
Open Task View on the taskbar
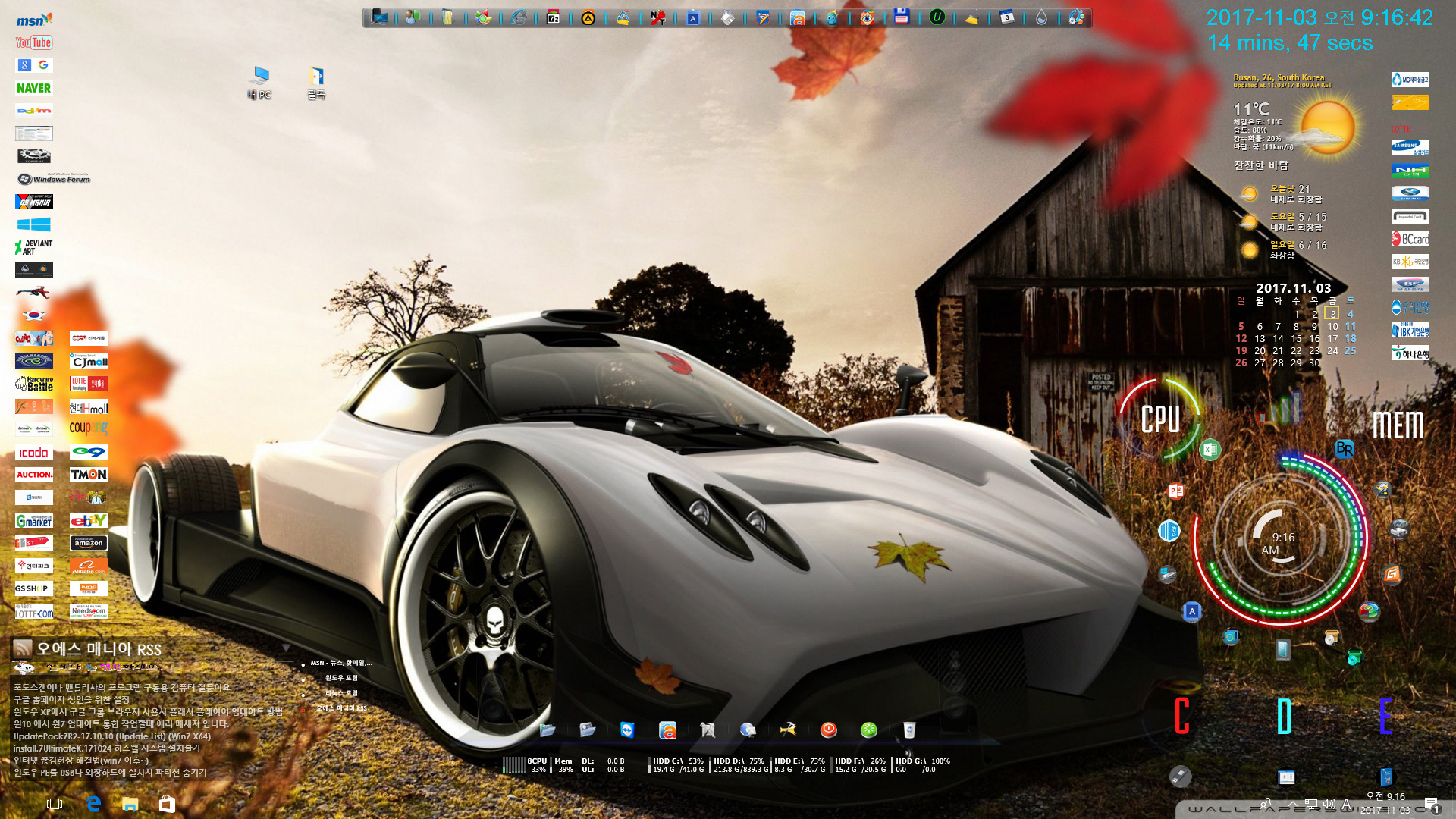55,804
